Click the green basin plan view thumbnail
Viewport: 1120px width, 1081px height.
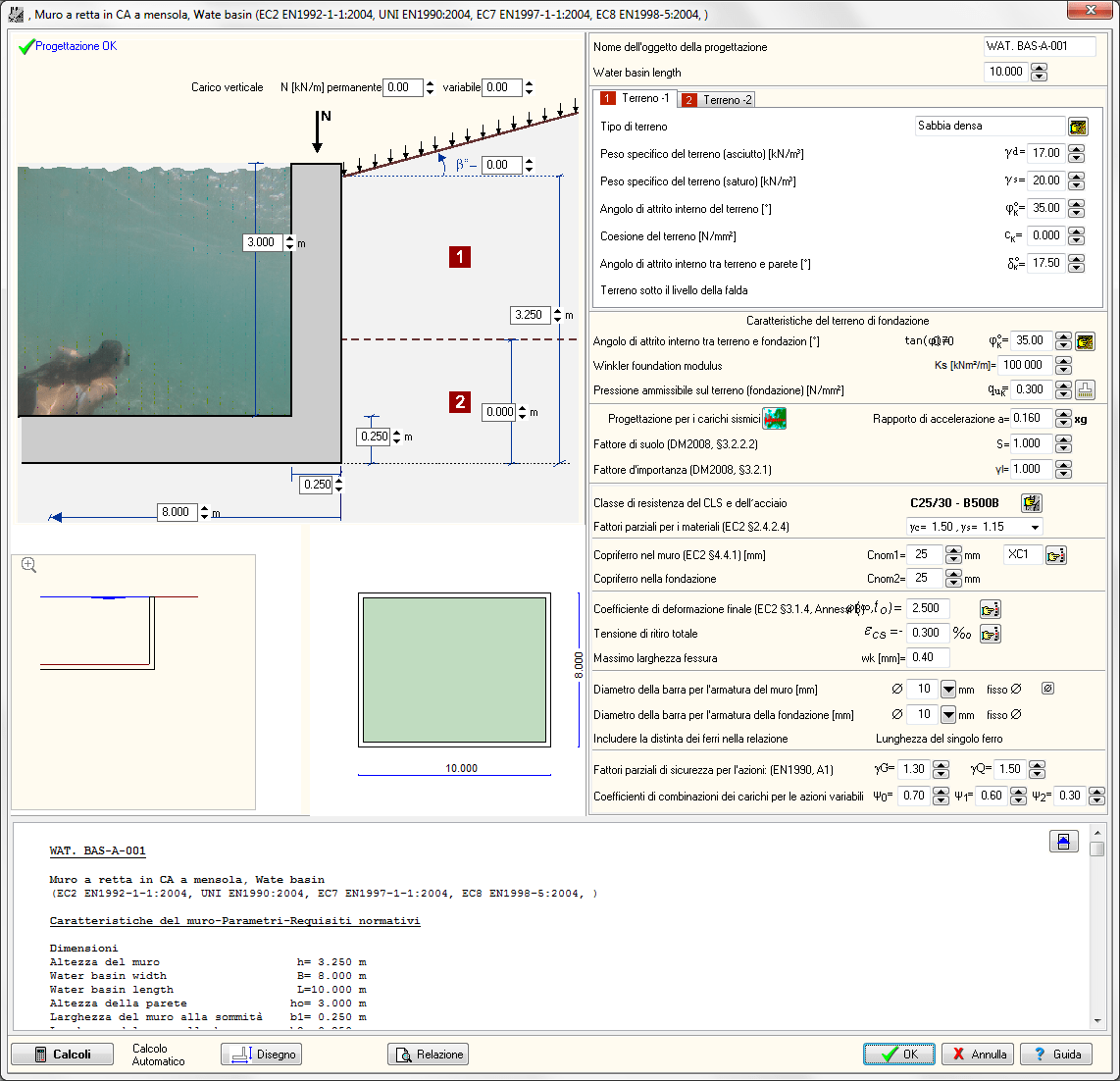[x=454, y=670]
